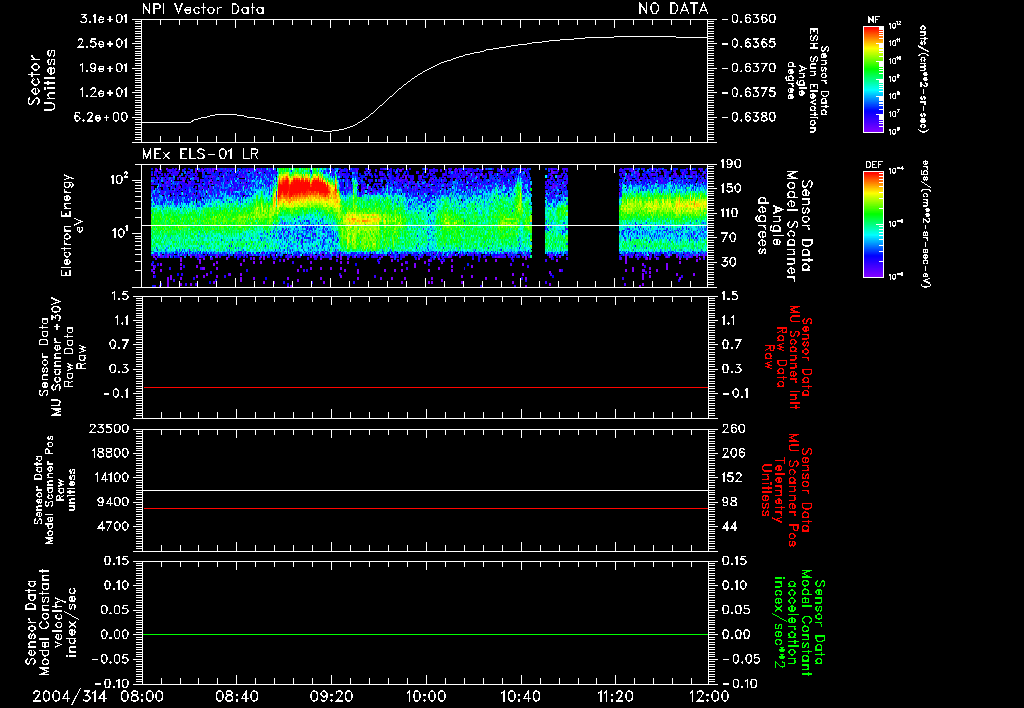Viewport: 1024px width, 708px height.
Task: Click the '10:00' time tick label
Action: (x=426, y=697)
